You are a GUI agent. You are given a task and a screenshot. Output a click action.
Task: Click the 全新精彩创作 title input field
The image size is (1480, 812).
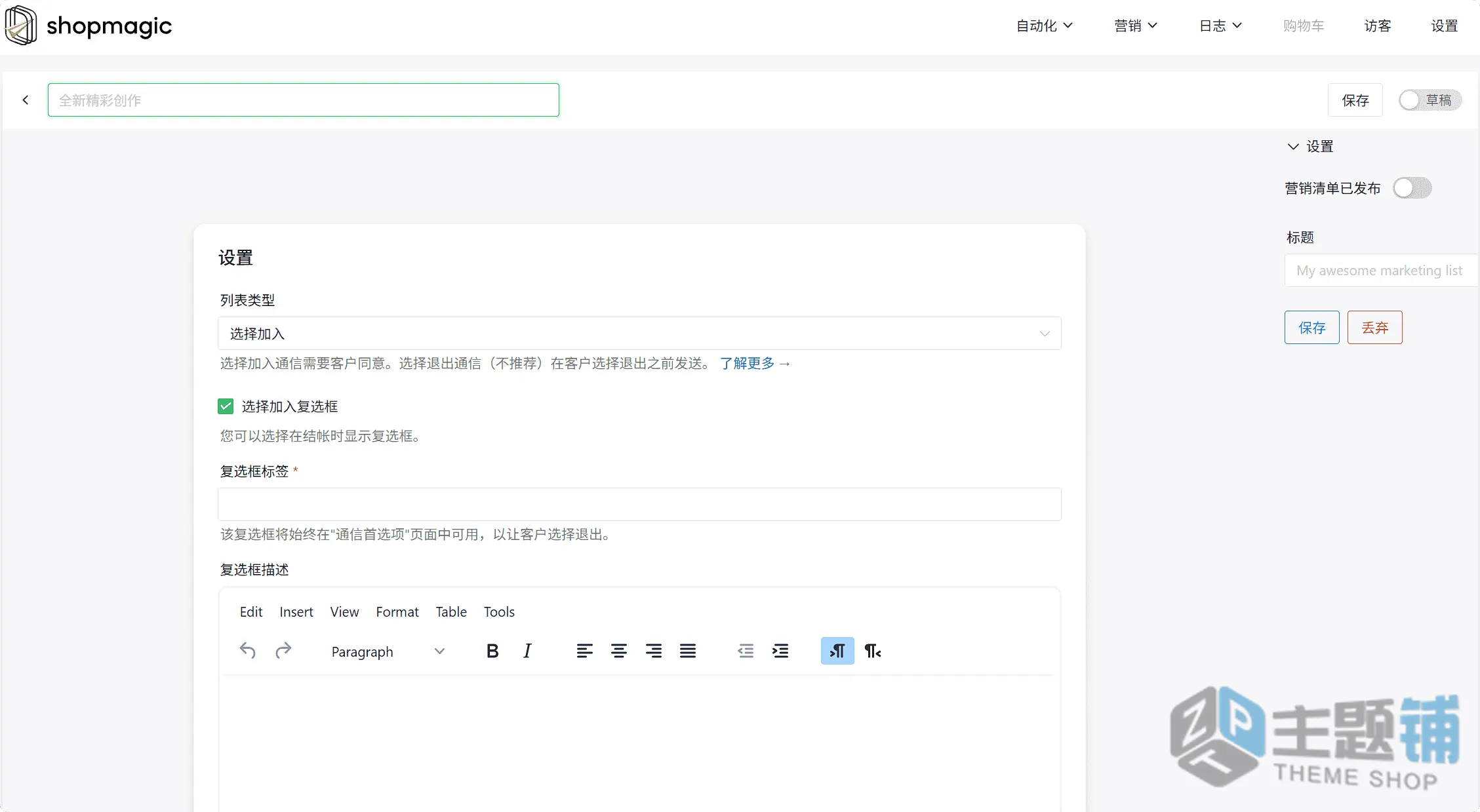pyautogui.click(x=304, y=100)
